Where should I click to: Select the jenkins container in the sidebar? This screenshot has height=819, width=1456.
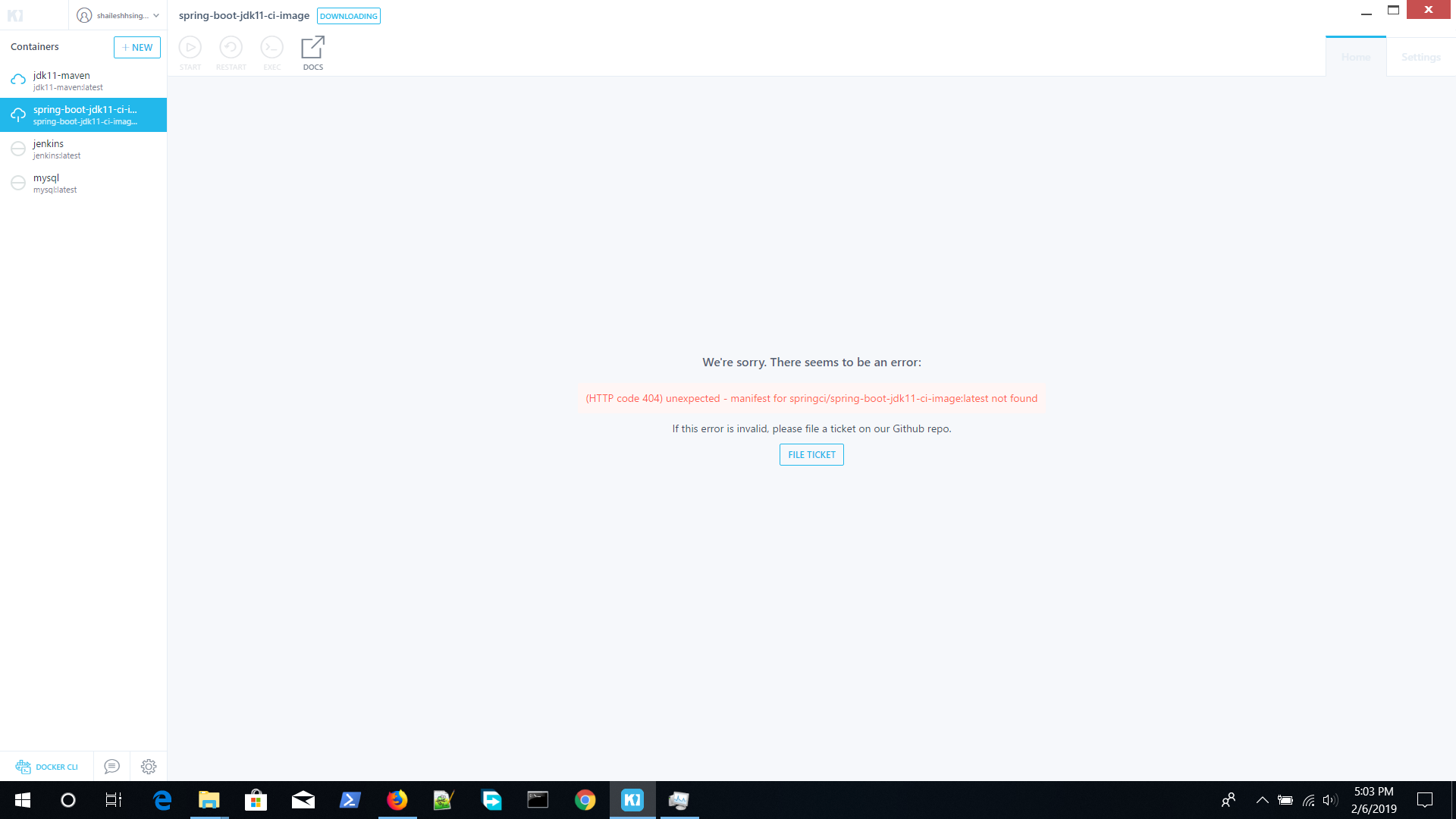[83, 149]
